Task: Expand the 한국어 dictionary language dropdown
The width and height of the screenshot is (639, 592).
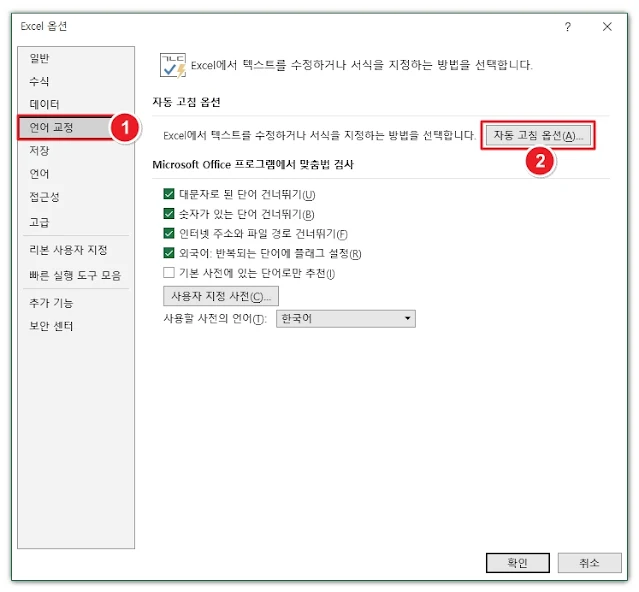Action: pyautogui.click(x=346, y=319)
